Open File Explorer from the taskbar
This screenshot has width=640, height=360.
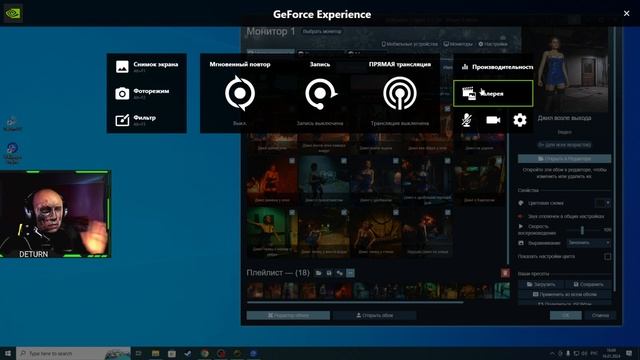click(x=156, y=353)
